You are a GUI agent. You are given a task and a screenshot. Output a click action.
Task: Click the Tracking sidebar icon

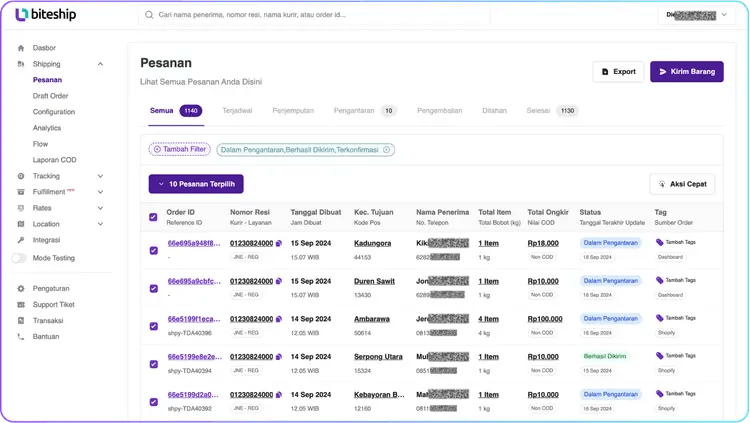click(21, 176)
